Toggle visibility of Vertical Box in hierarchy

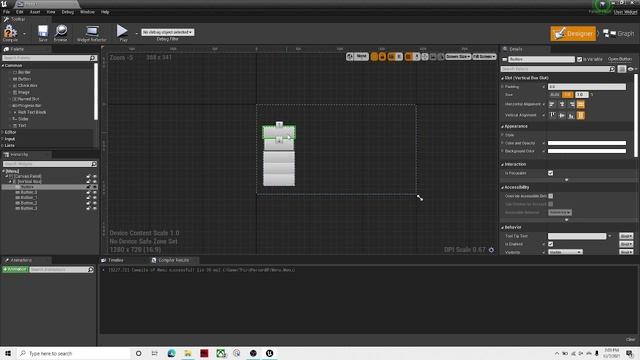coord(95,182)
